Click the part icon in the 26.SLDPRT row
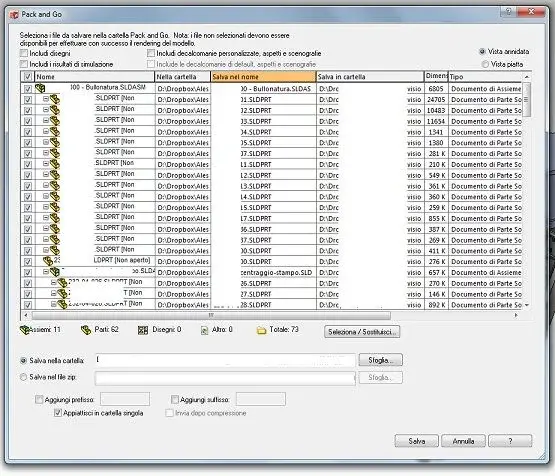This screenshot has height=476, width=555. click(x=62, y=283)
